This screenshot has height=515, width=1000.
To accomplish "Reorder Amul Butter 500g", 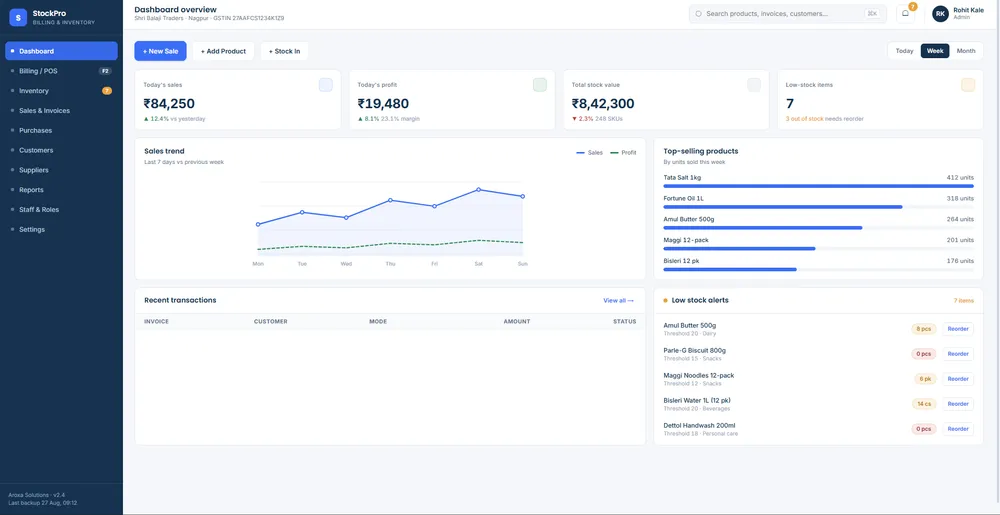I will pyautogui.click(x=958, y=329).
